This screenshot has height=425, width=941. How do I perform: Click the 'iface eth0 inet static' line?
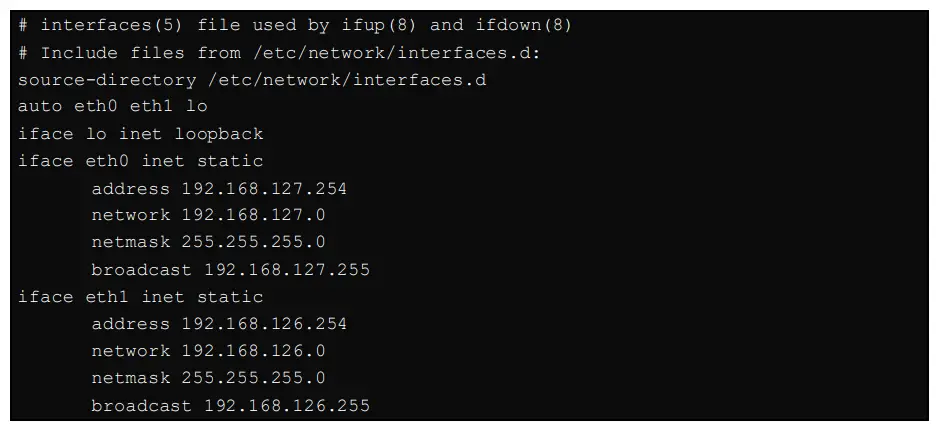pyautogui.click(x=140, y=161)
